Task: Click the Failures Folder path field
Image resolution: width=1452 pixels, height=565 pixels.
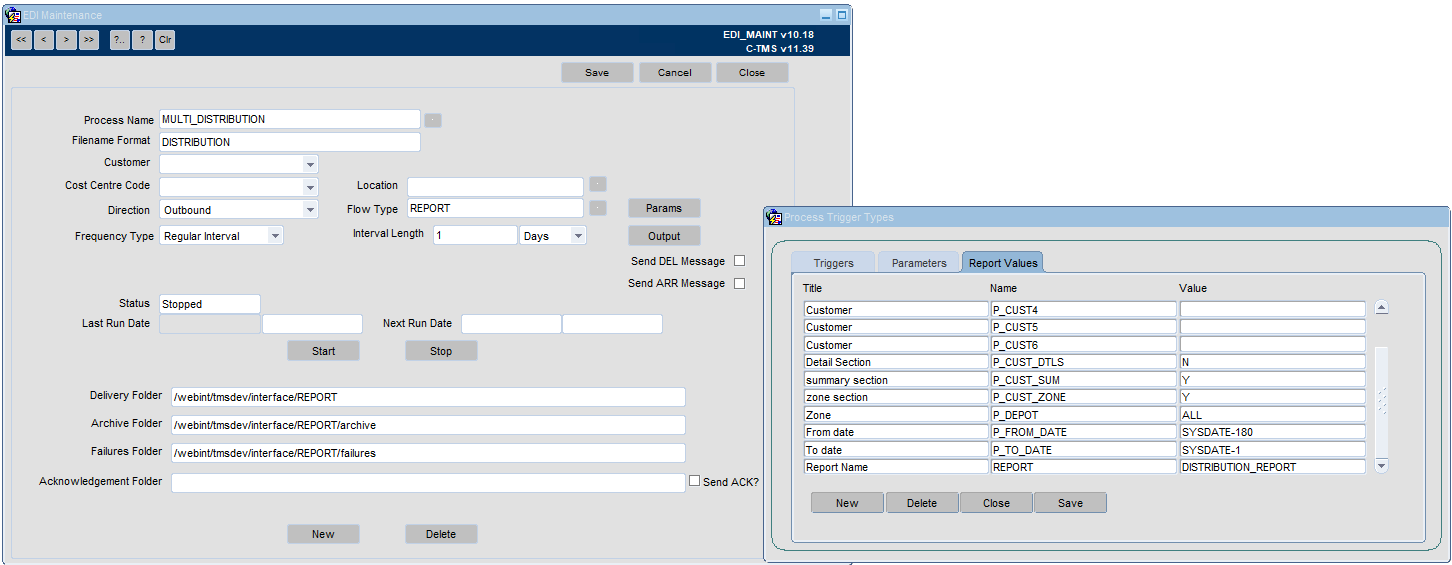Action: coord(428,453)
